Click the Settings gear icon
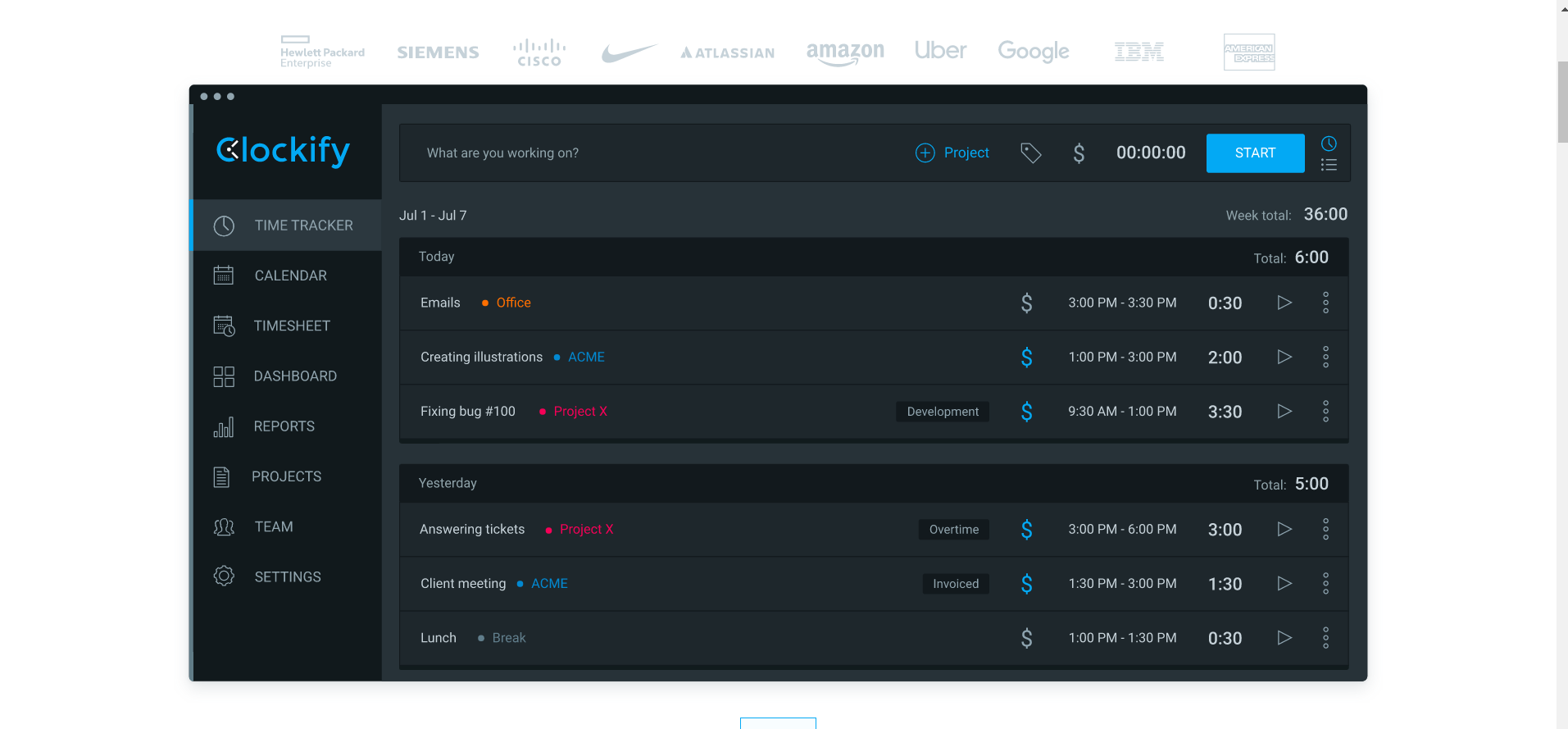This screenshot has width=1568, height=729. (x=224, y=576)
